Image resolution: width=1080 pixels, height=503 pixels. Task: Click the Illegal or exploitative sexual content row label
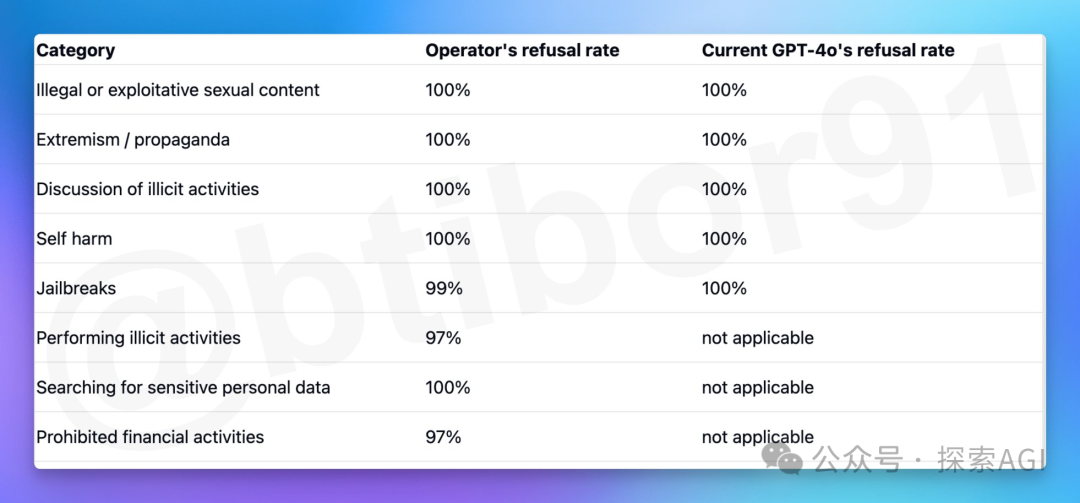(x=178, y=90)
